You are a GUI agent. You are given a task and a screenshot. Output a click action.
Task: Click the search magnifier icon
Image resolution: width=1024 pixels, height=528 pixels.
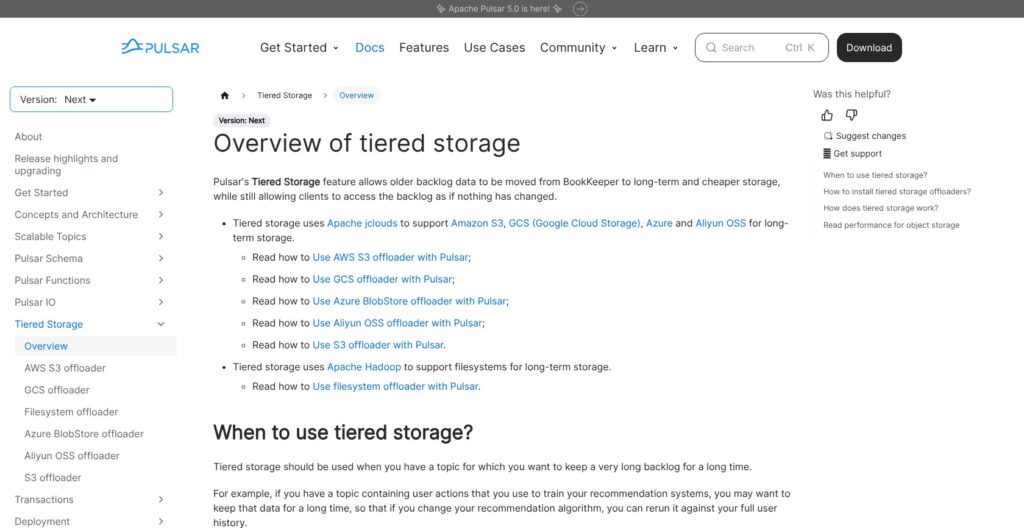[711, 48]
